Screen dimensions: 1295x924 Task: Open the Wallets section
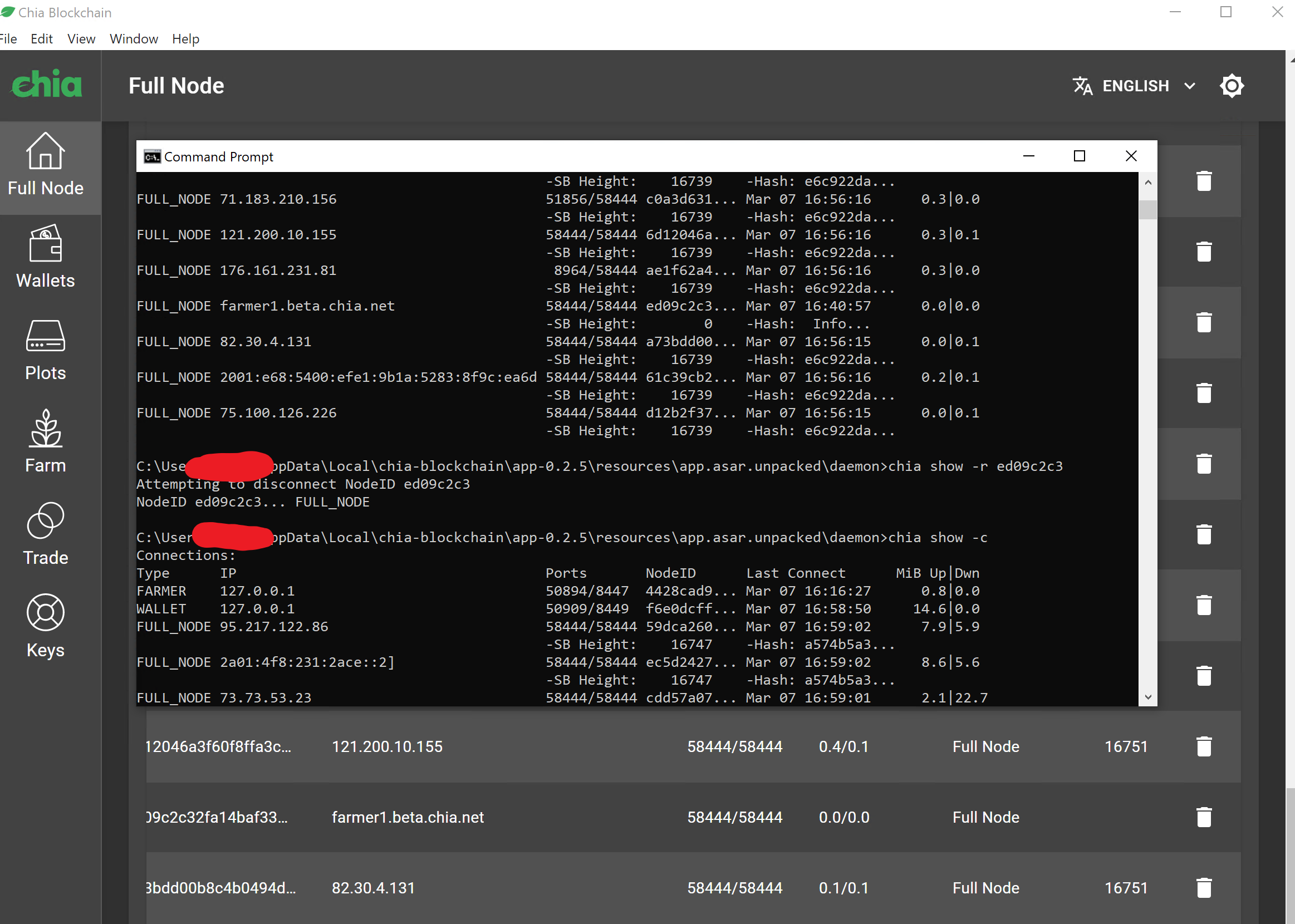click(x=46, y=257)
